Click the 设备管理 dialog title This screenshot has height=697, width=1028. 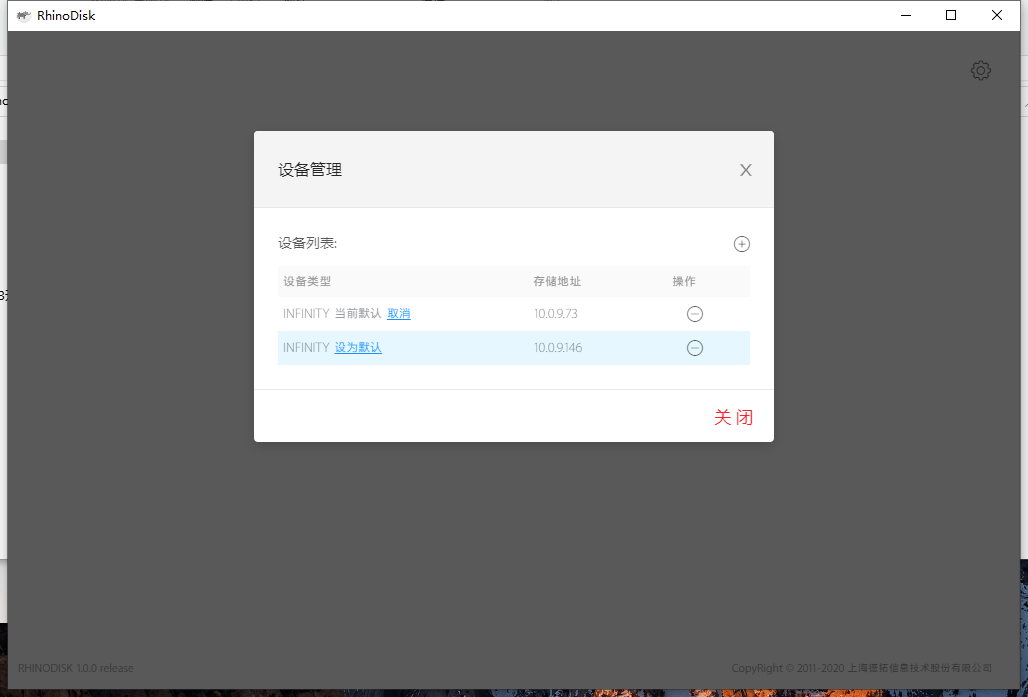point(310,170)
